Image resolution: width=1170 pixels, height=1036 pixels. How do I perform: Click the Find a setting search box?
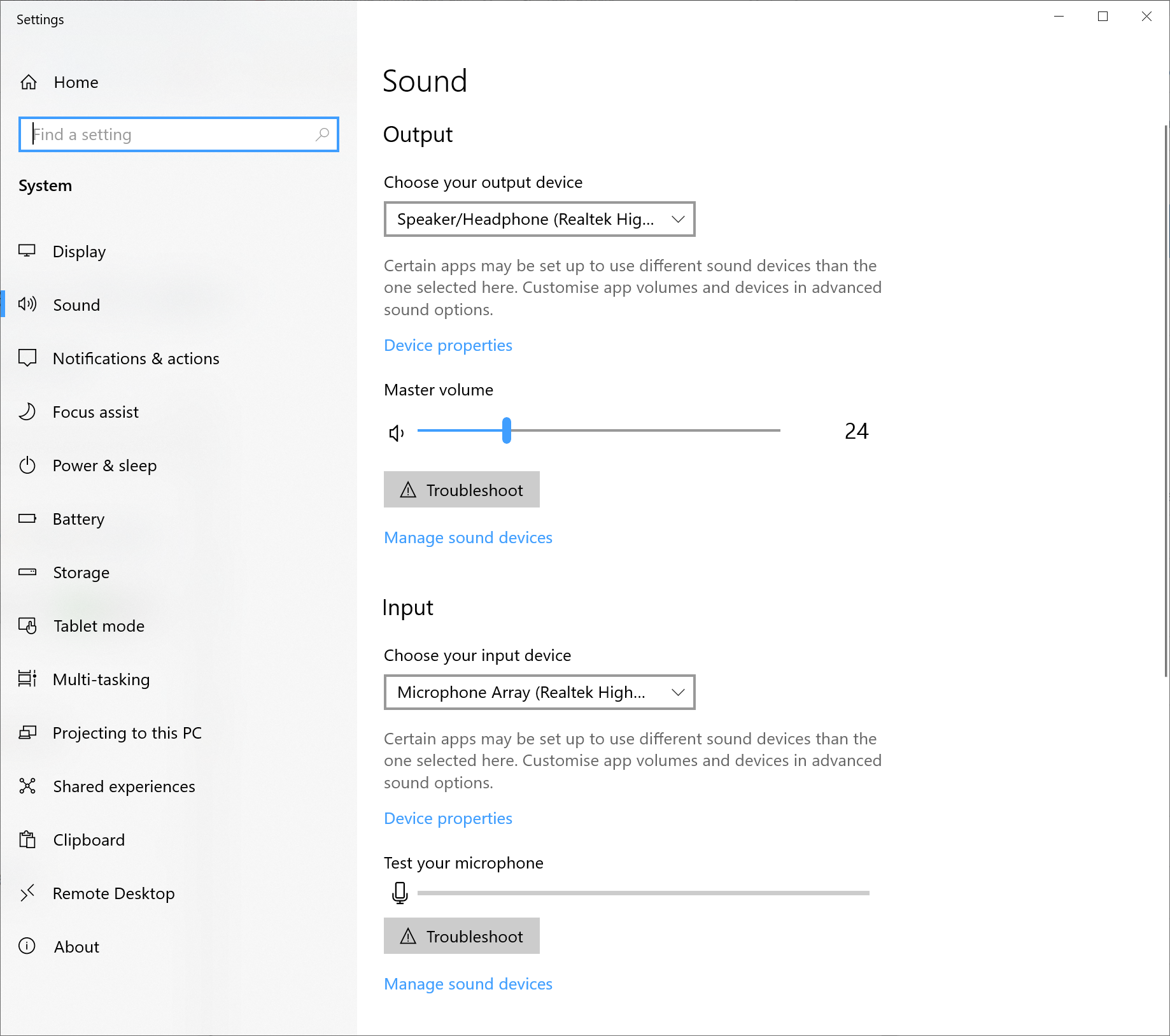coord(178,134)
